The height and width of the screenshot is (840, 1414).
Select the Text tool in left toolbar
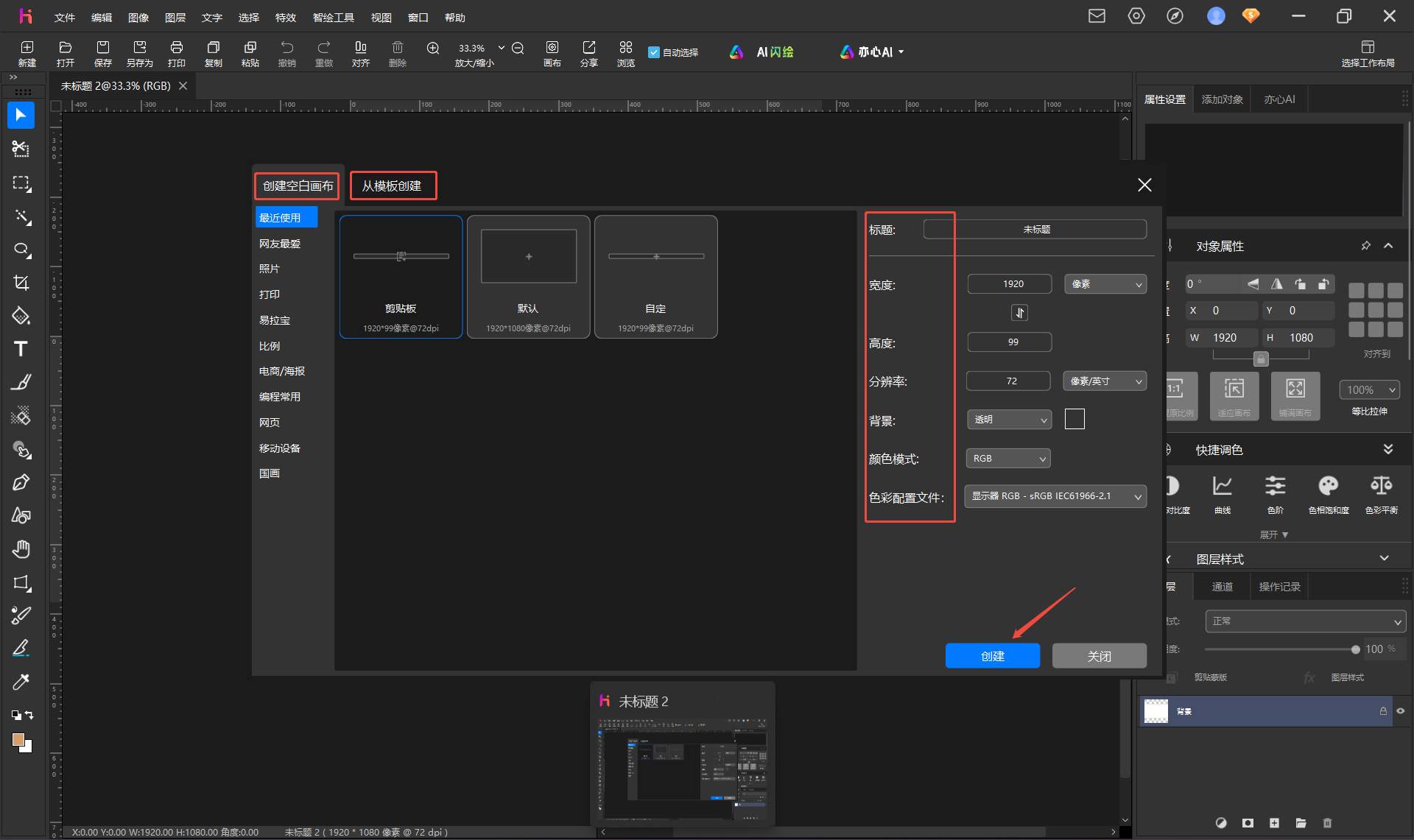coord(21,349)
